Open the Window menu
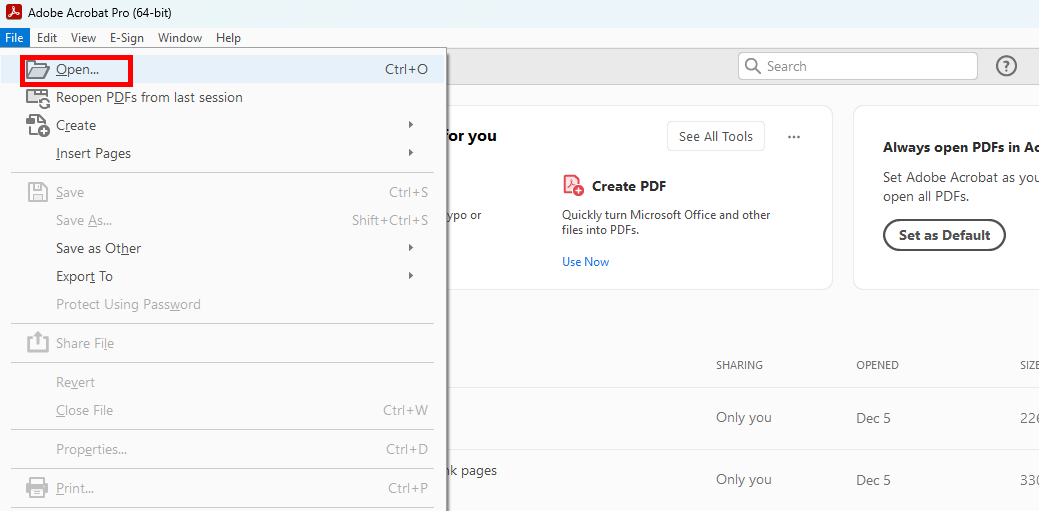Image resolution: width=1039 pixels, height=511 pixels. pyautogui.click(x=180, y=38)
